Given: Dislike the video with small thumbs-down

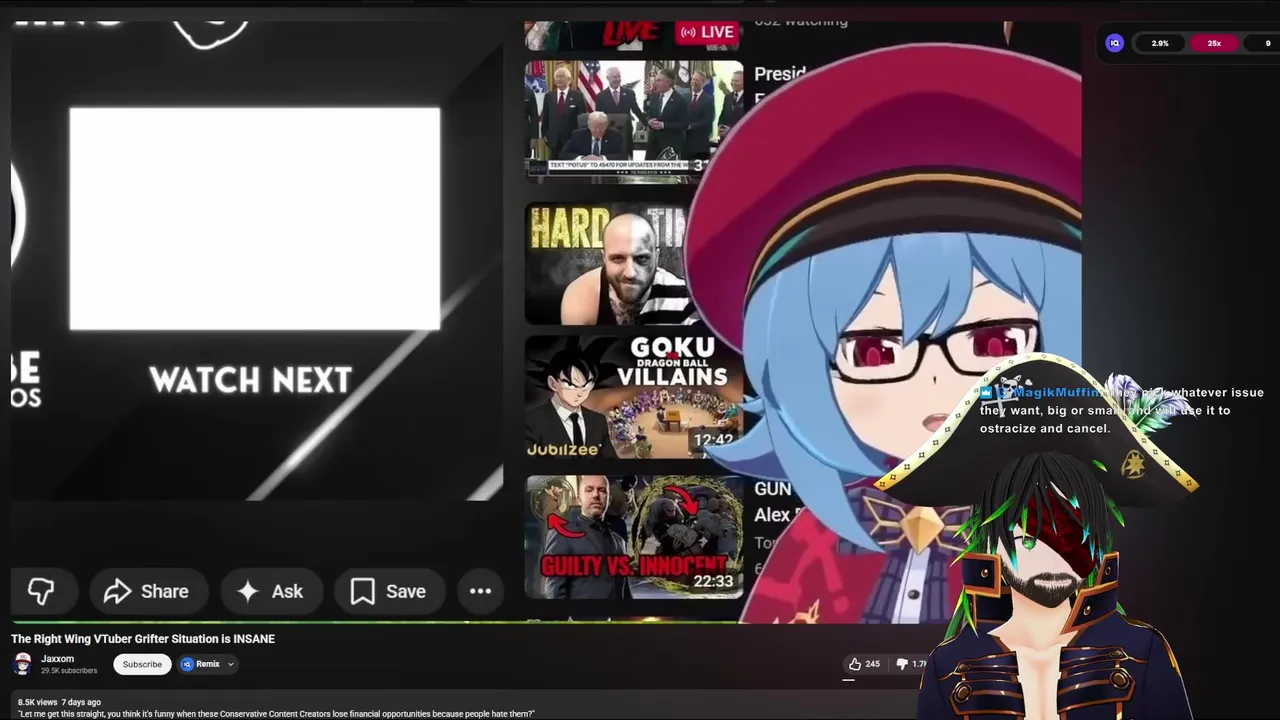Looking at the screenshot, I should 910,664.
